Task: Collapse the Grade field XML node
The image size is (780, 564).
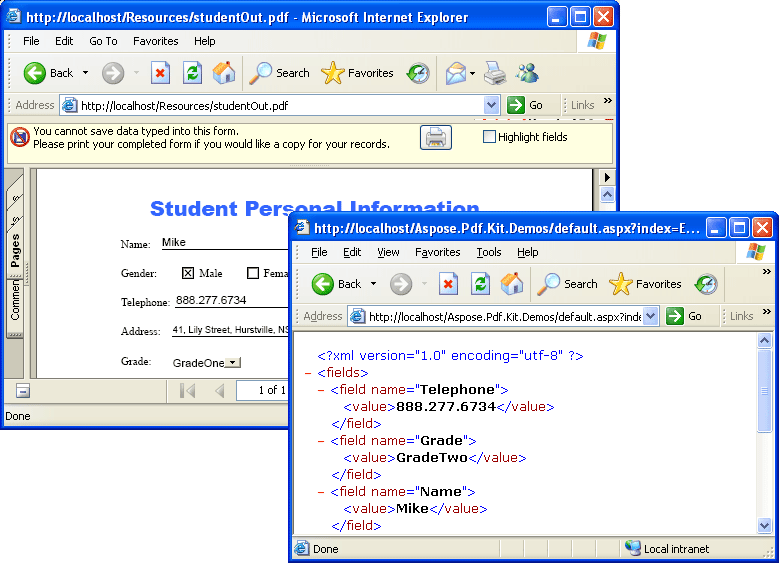Action: pos(321,441)
